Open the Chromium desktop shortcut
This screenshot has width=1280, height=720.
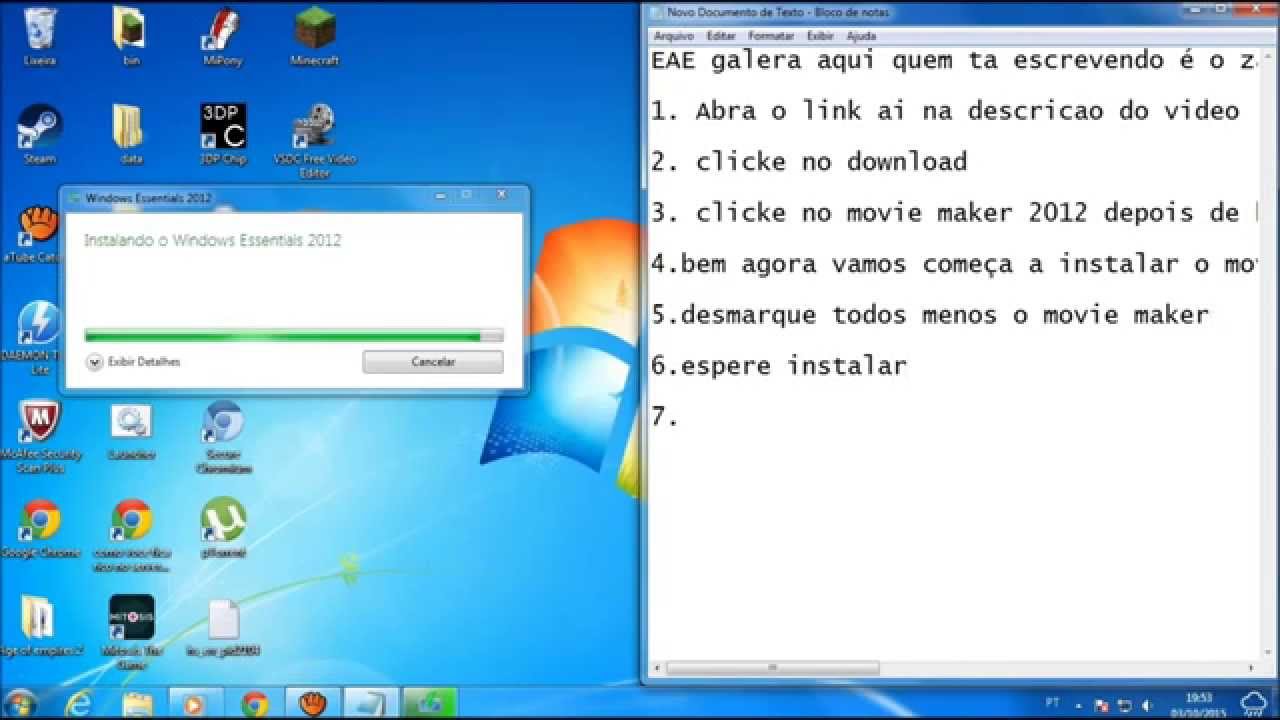(x=223, y=436)
